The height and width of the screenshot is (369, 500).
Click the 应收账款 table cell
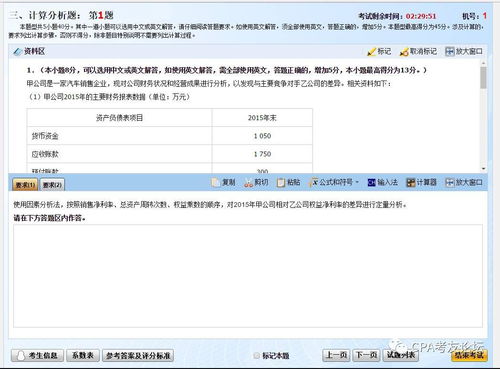119,154
